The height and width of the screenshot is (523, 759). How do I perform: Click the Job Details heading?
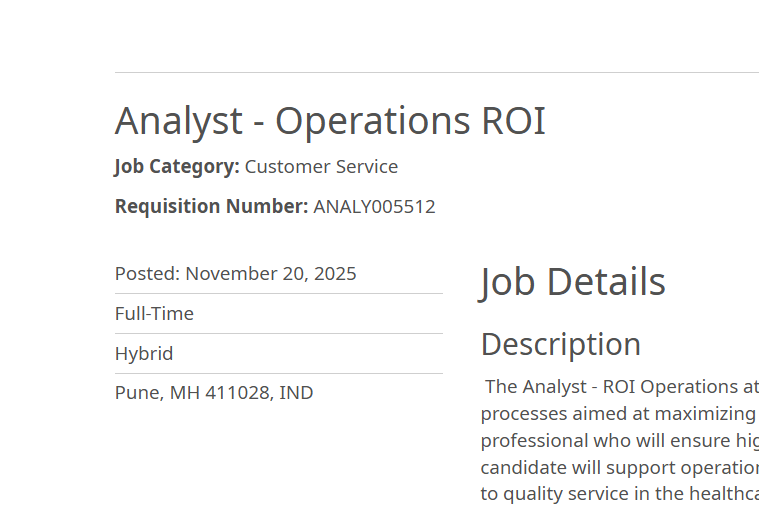pyautogui.click(x=573, y=282)
